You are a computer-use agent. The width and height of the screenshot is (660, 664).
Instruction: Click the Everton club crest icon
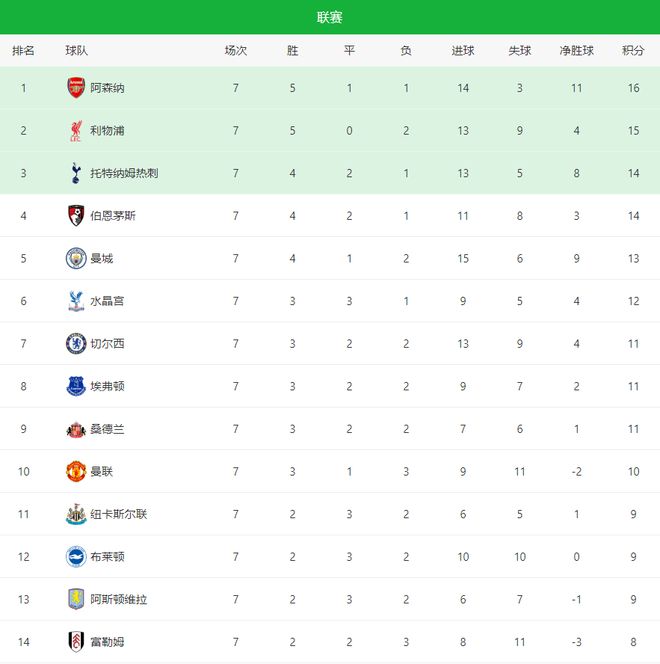point(76,386)
